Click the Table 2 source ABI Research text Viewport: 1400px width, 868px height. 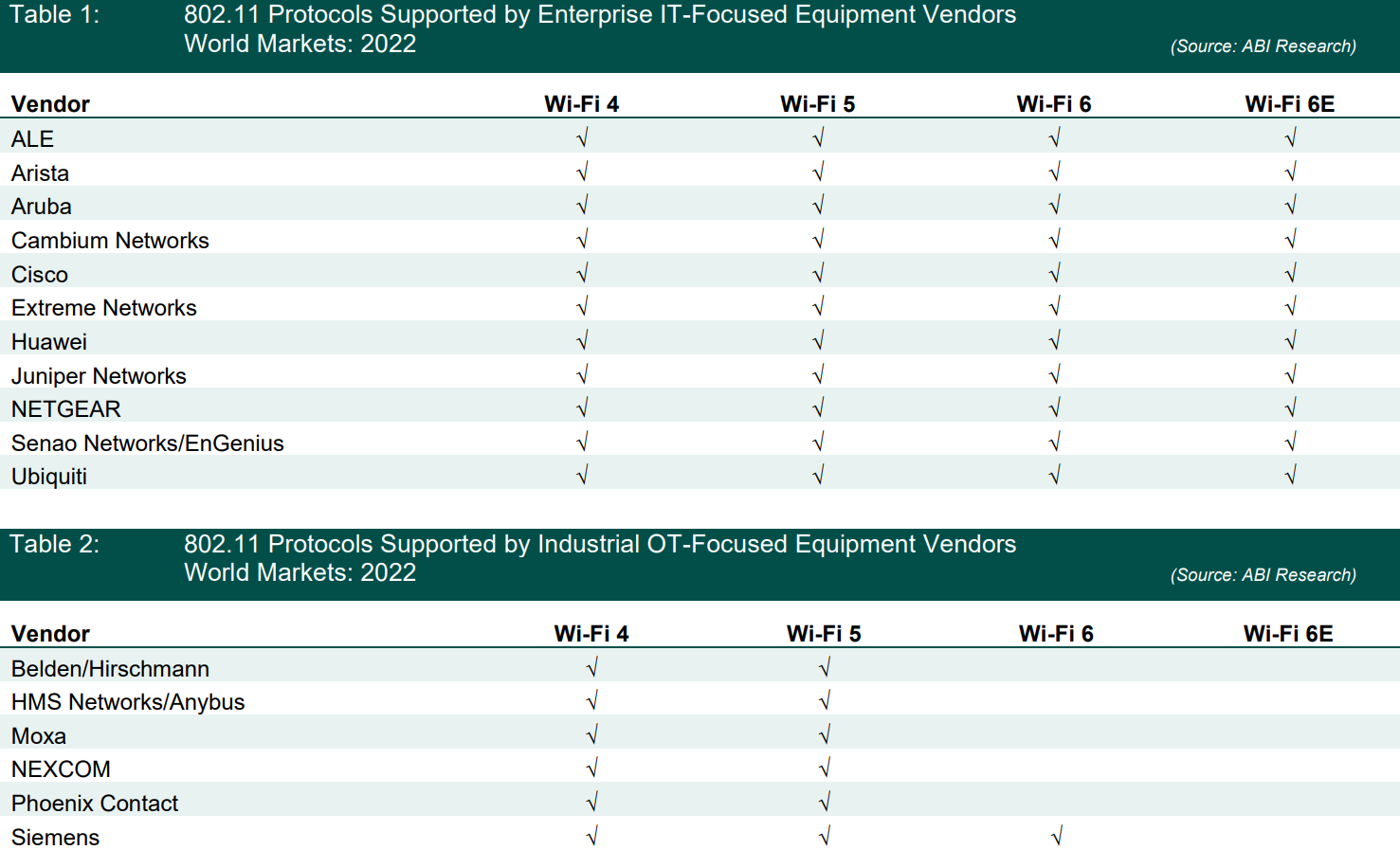click(1263, 575)
